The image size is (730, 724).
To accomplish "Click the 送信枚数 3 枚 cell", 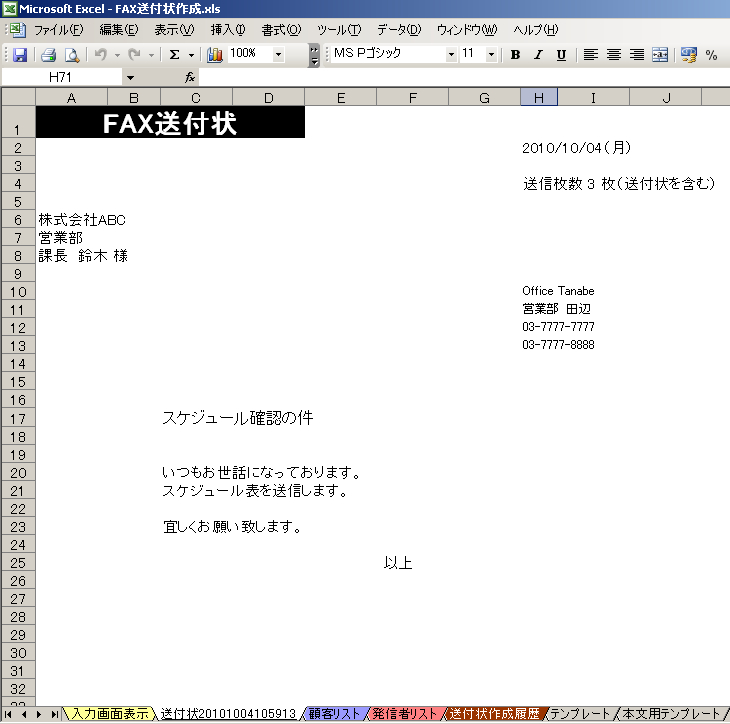I will click(x=619, y=184).
